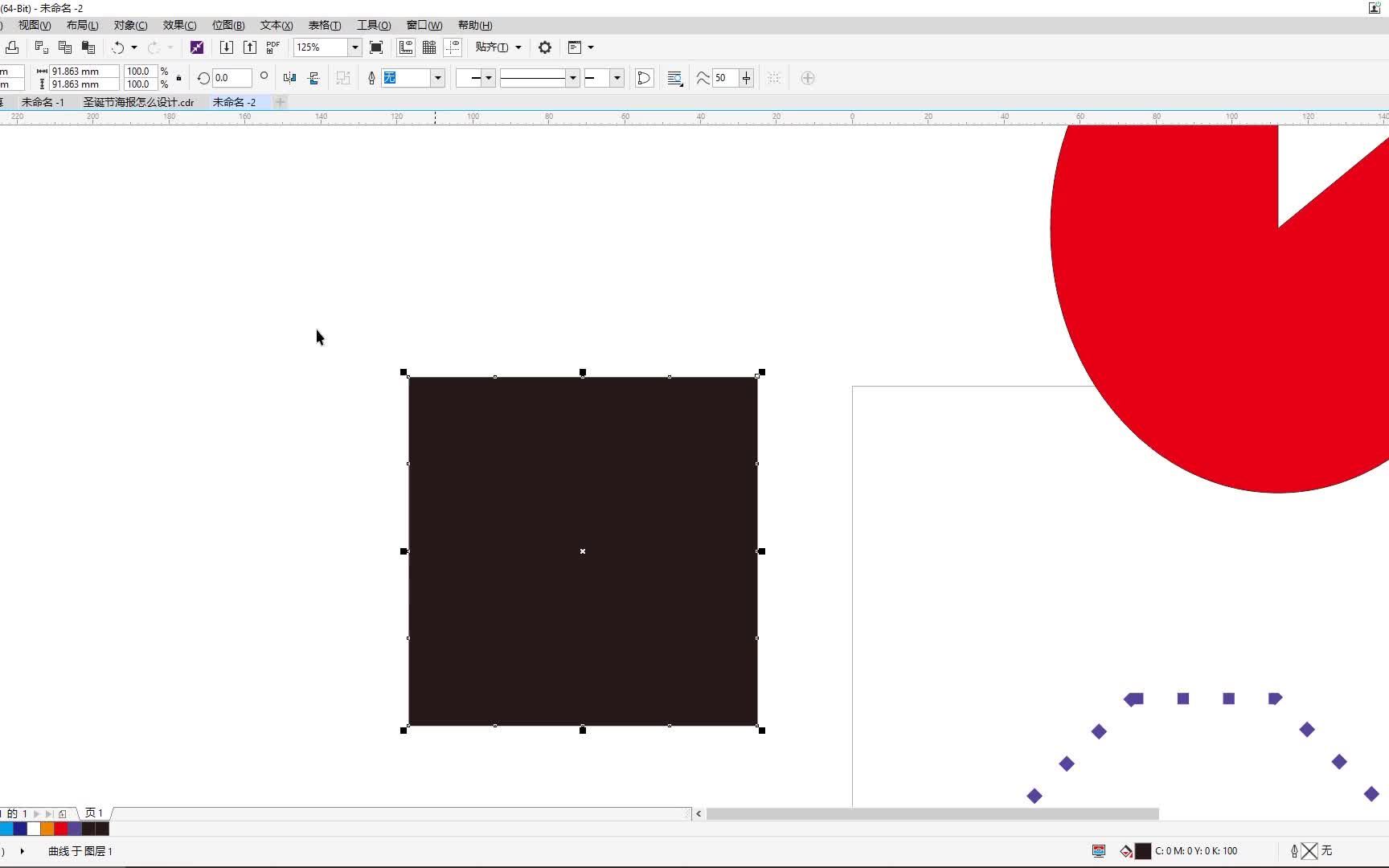Open the 帮助 menu
Screen dimensions: 1389x868
(475, 25)
